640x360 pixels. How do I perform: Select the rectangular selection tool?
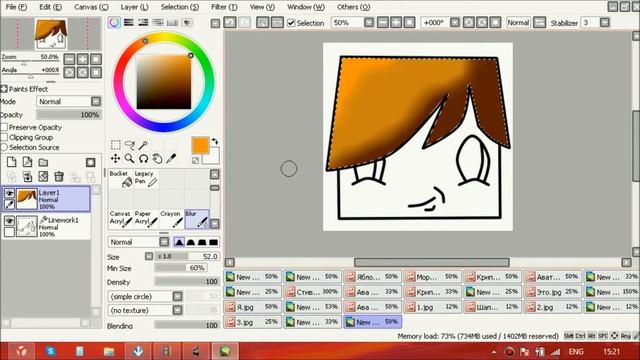pyautogui.click(x=116, y=145)
